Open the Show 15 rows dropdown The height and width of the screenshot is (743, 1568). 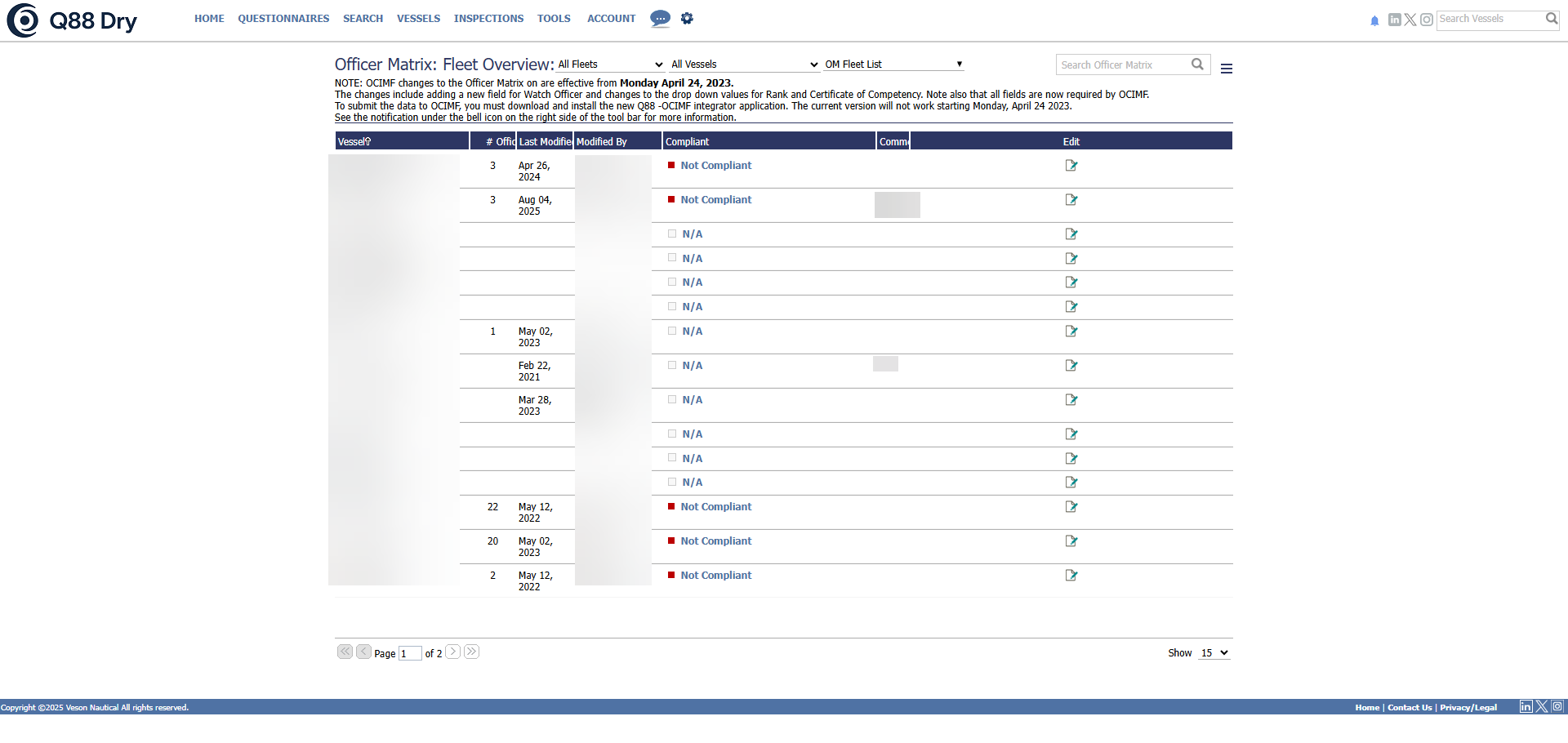[1214, 653]
